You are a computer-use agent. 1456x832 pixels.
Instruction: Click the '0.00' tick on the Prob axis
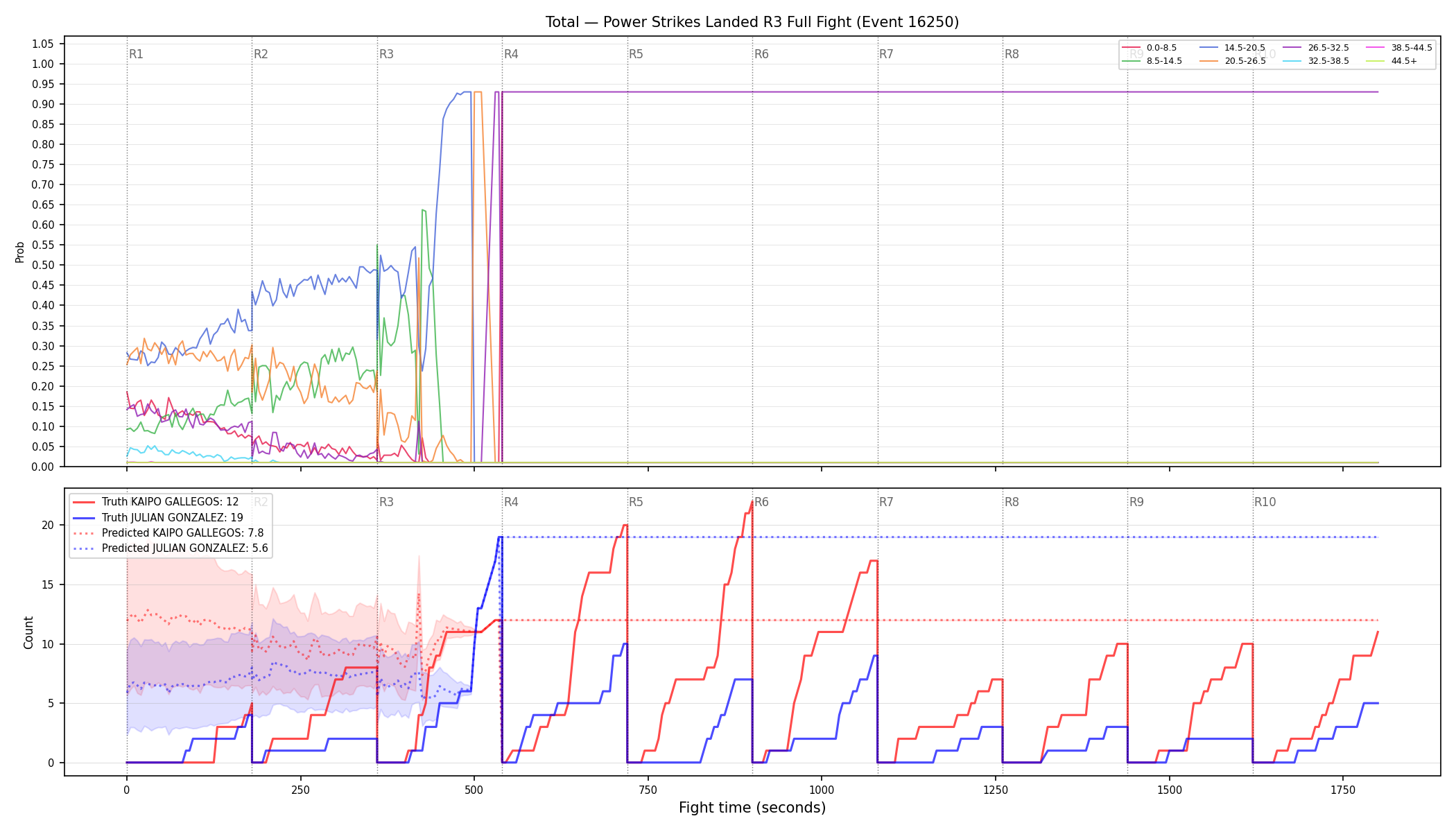coord(43,467)
